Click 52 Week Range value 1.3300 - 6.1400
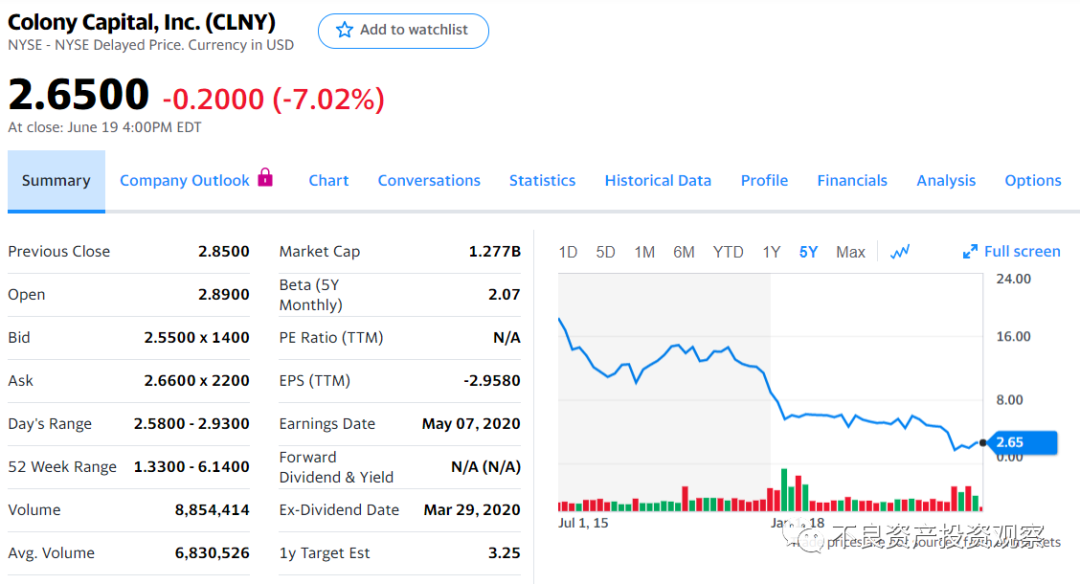Viewport: 1080px width, 584px height. point(191,466)
